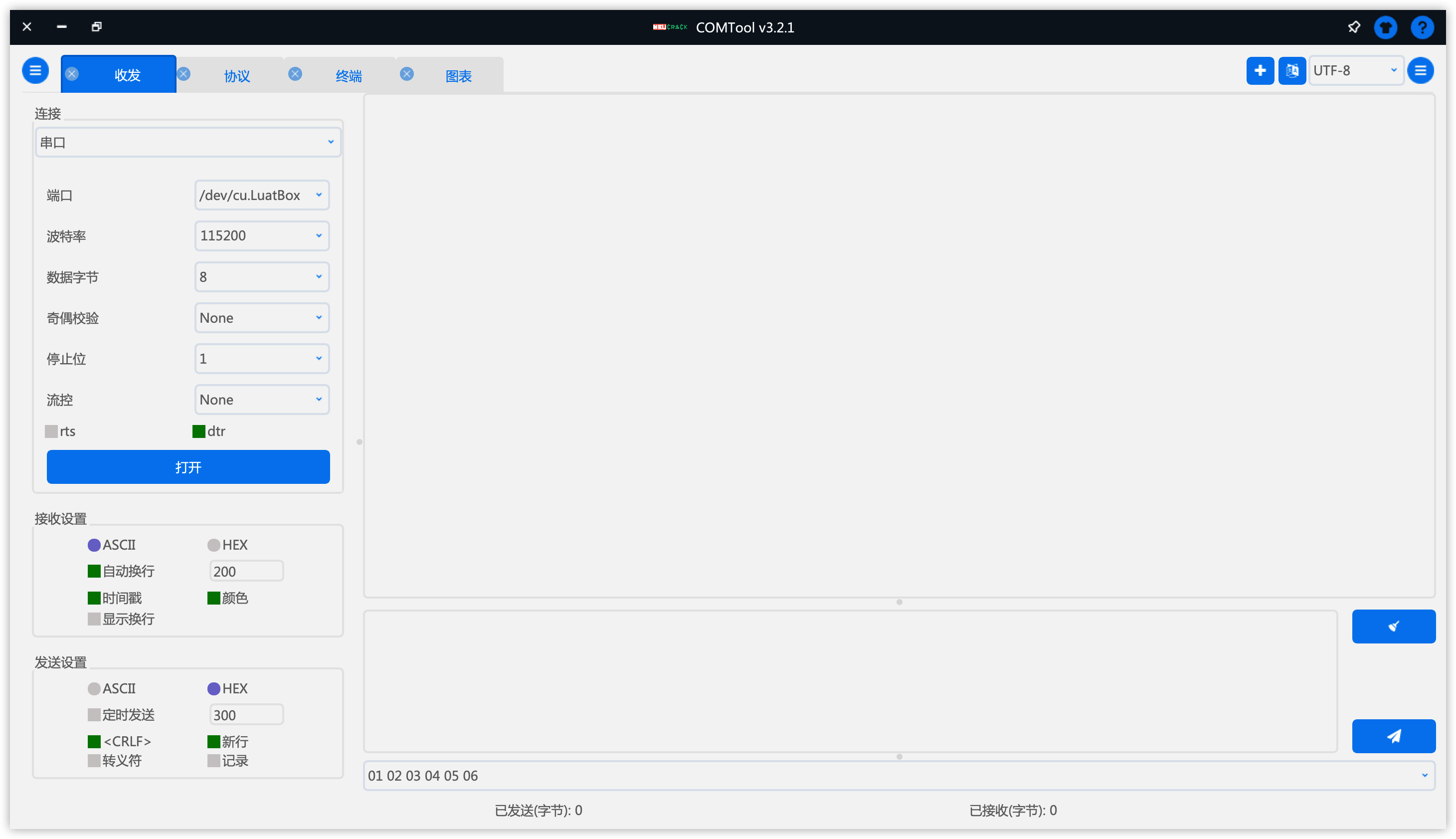The image size is (1456, 839).
Task: Toggle the <CRLF> checkbox
Action: pos(94,742)
